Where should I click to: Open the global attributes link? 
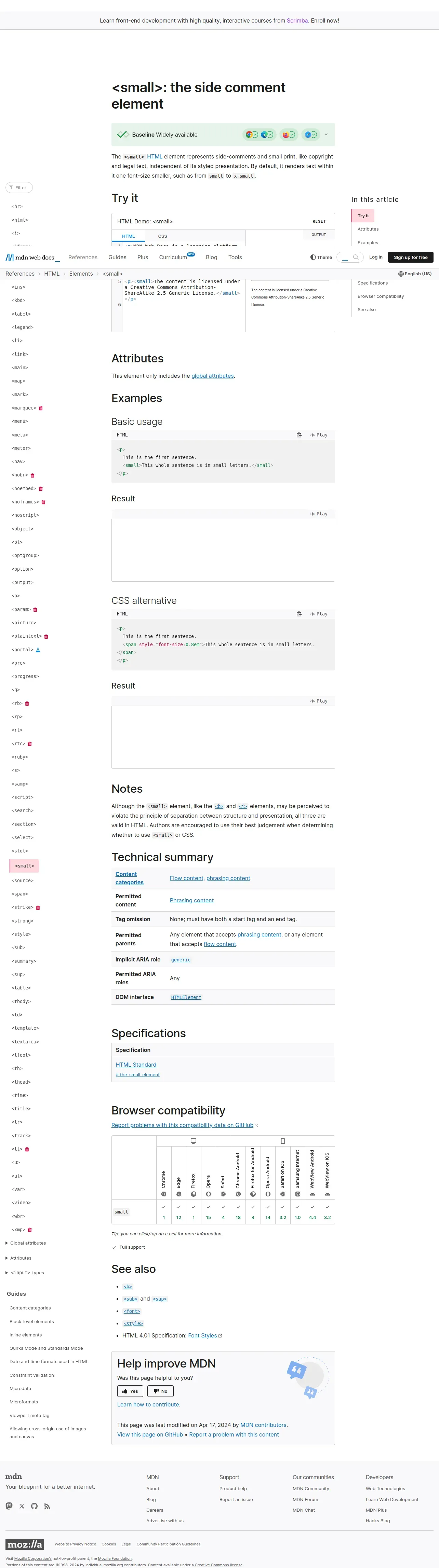tap(212, 376)
